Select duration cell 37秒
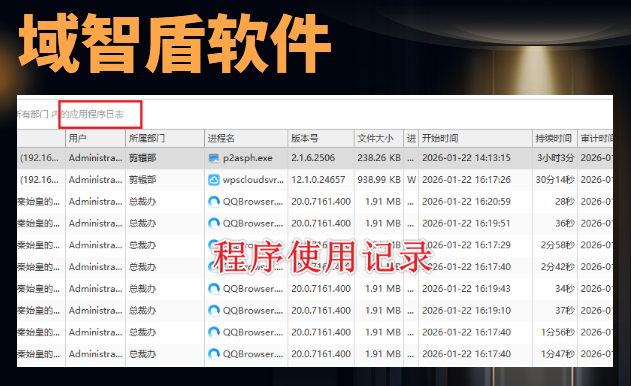Viewport: 631px width, 386px height. (x=565, y=310)
